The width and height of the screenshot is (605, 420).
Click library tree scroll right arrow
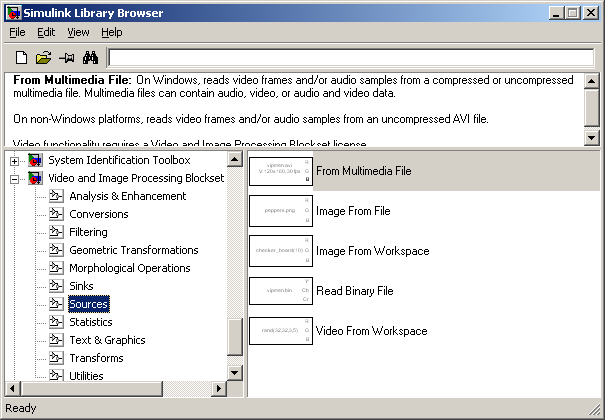219,388
